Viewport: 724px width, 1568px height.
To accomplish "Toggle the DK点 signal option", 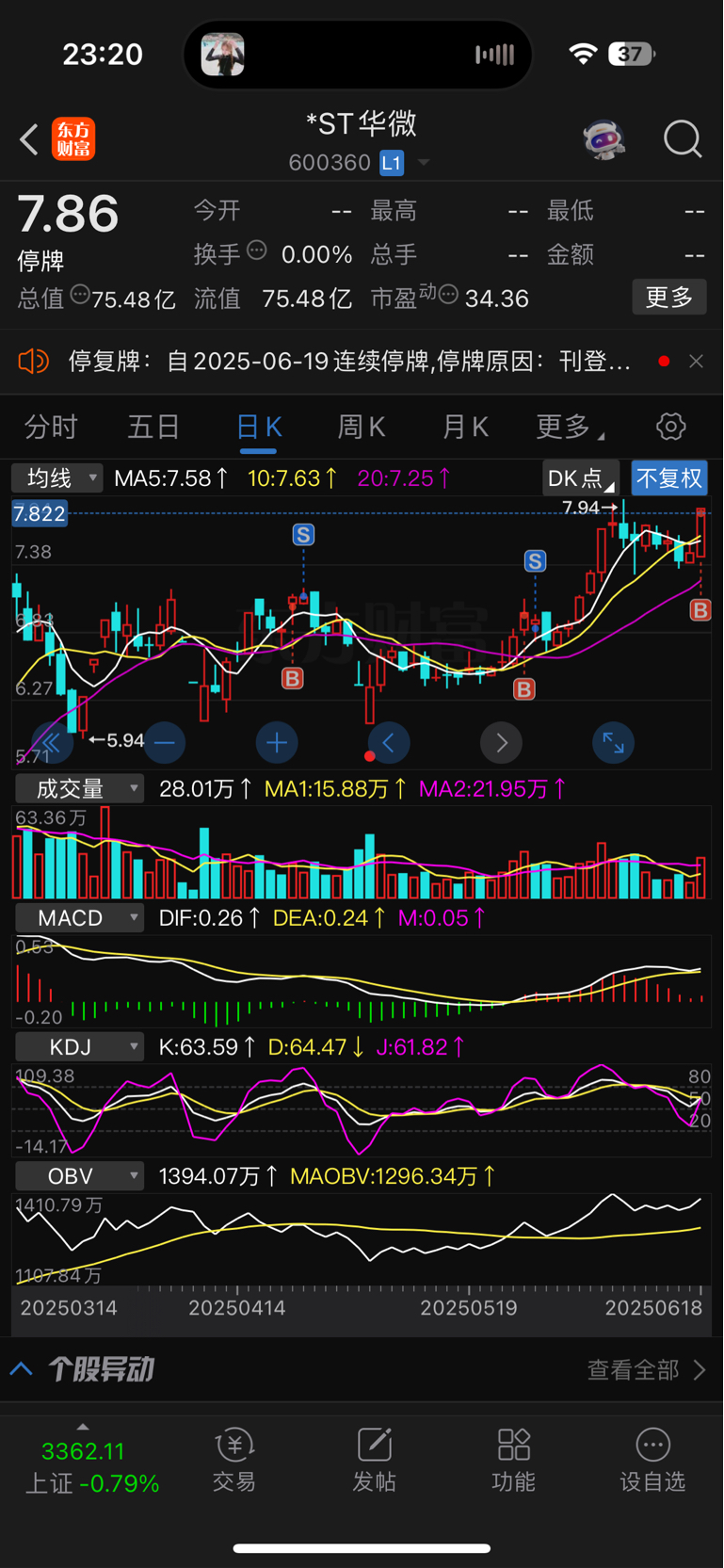I will tap(581, 478).
